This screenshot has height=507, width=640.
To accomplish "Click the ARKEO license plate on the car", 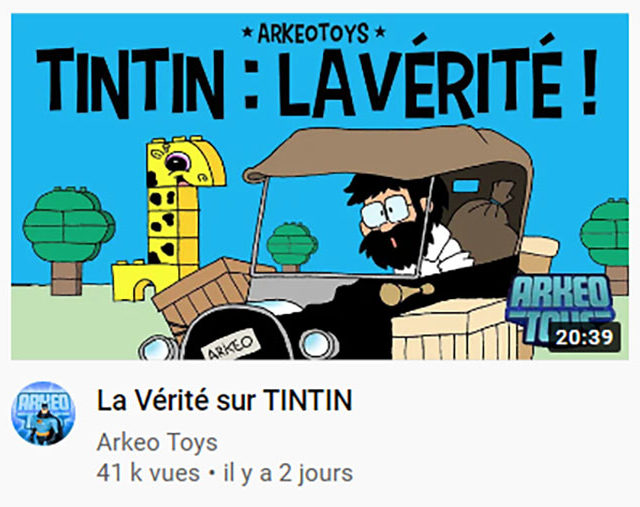I will 231,346.
